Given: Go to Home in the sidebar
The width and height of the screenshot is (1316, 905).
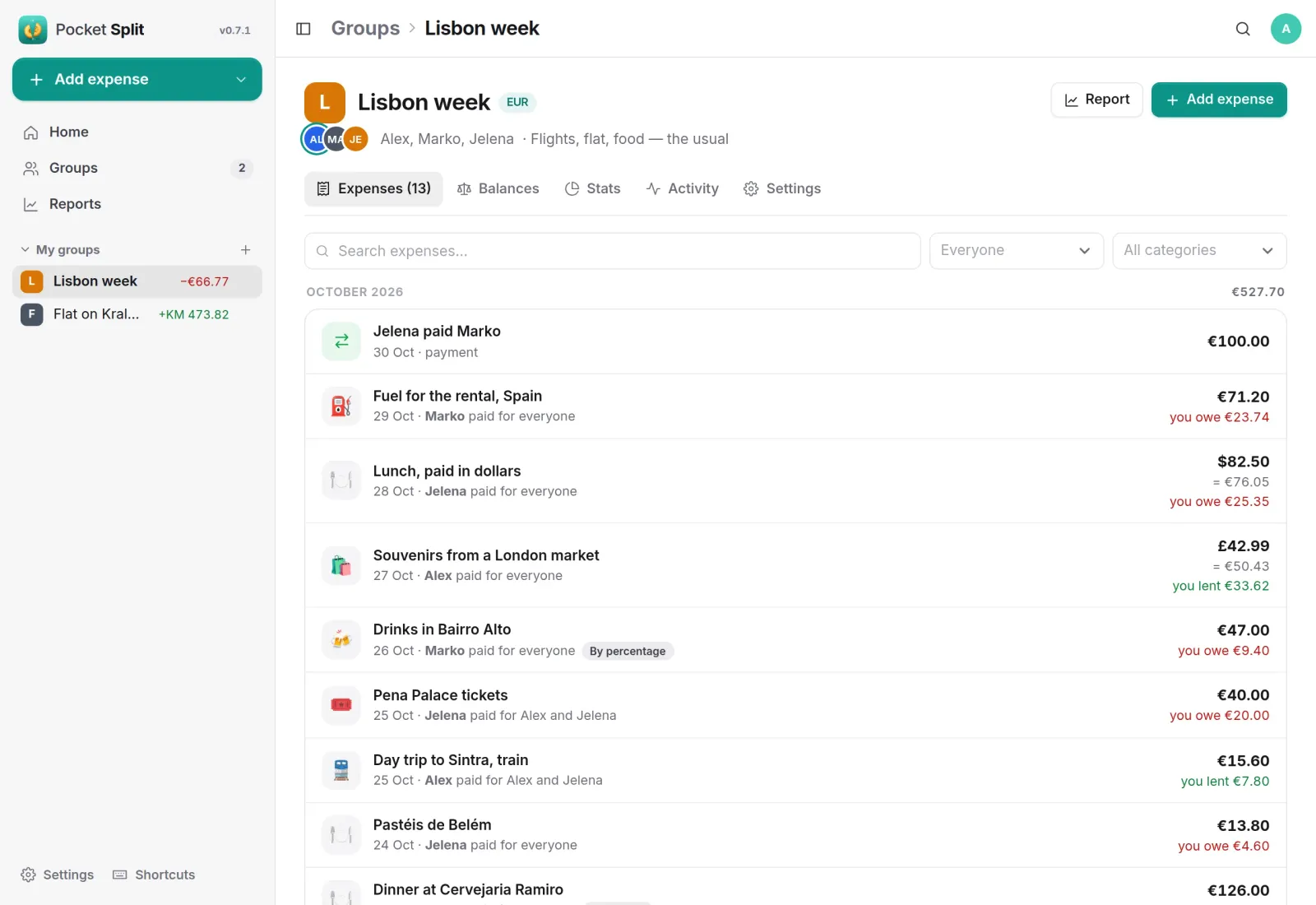Looking at the screenshot, I should click(137, 132).
